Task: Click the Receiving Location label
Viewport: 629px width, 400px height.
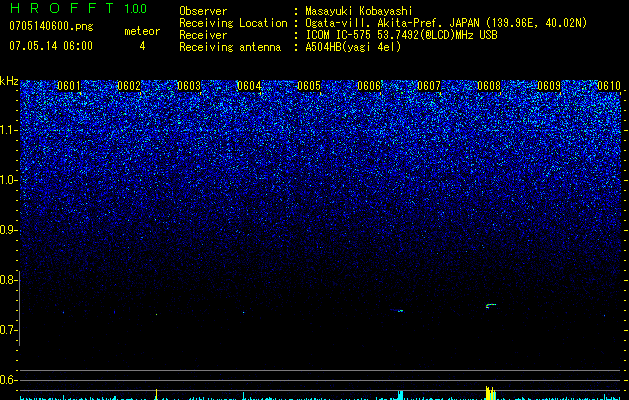Action: pos(233,23)
